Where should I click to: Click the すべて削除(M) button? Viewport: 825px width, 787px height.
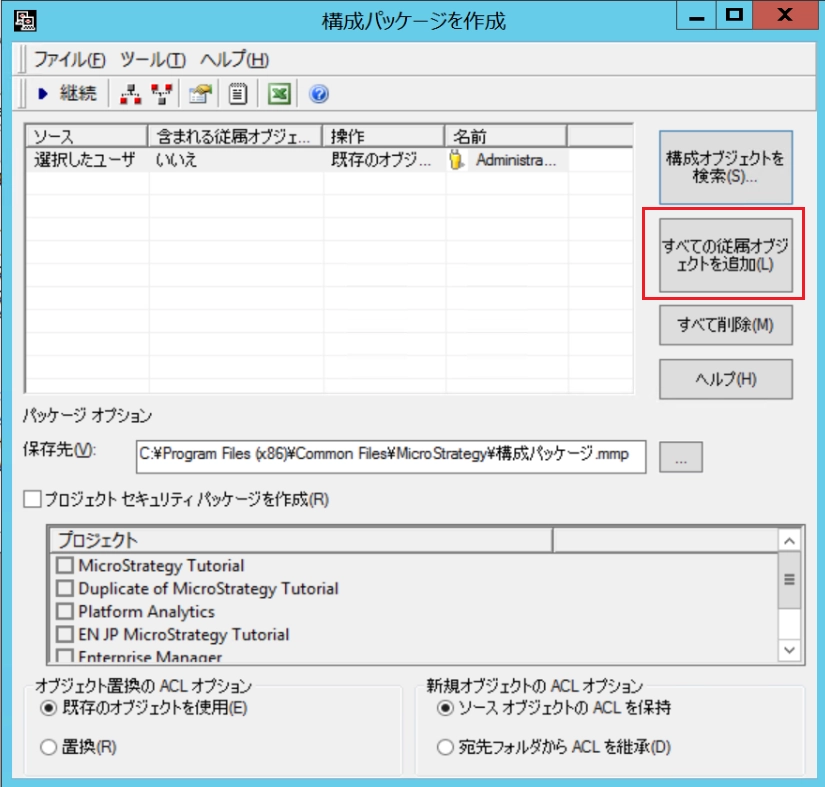(x=726, y=325)
